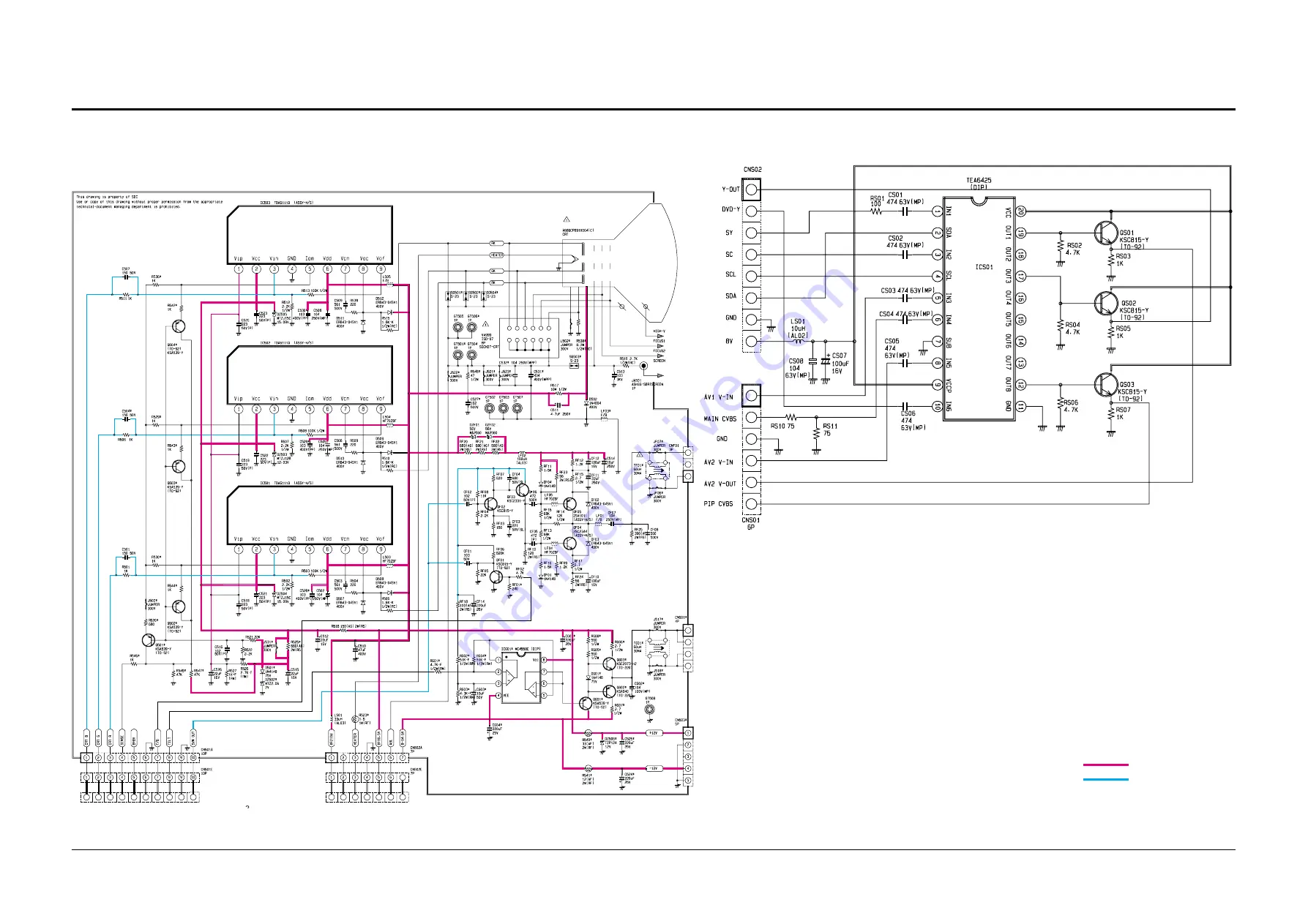Screen dimensions: 1308x924
Task: Click pin 6 Vdd circle of IC503
Action: point(327,269)
